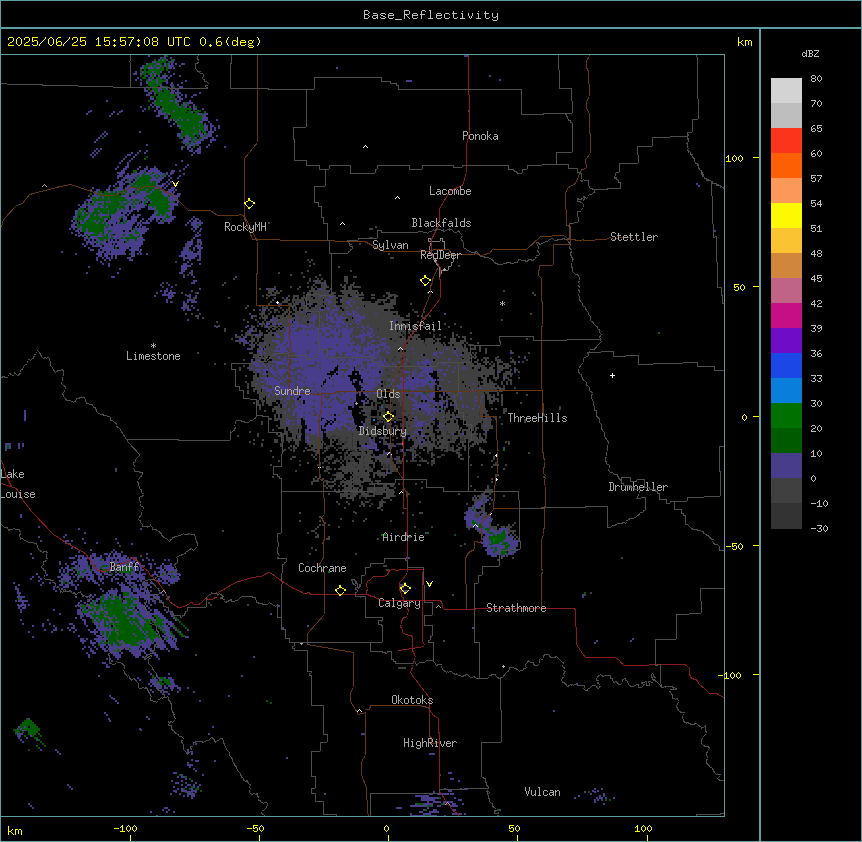The image size is (862, 842).
Task: Click the Airdrie label
Action: tap(403, 537)
